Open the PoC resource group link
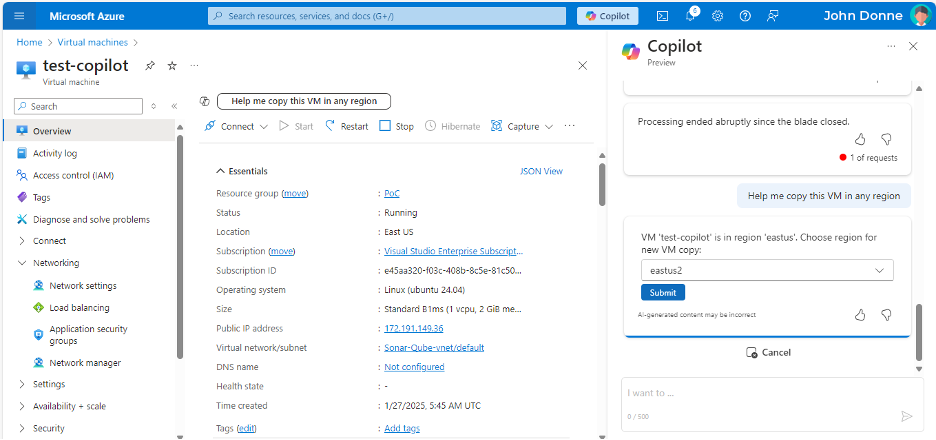Screen dimensions: 936x440 coord(392,193)
